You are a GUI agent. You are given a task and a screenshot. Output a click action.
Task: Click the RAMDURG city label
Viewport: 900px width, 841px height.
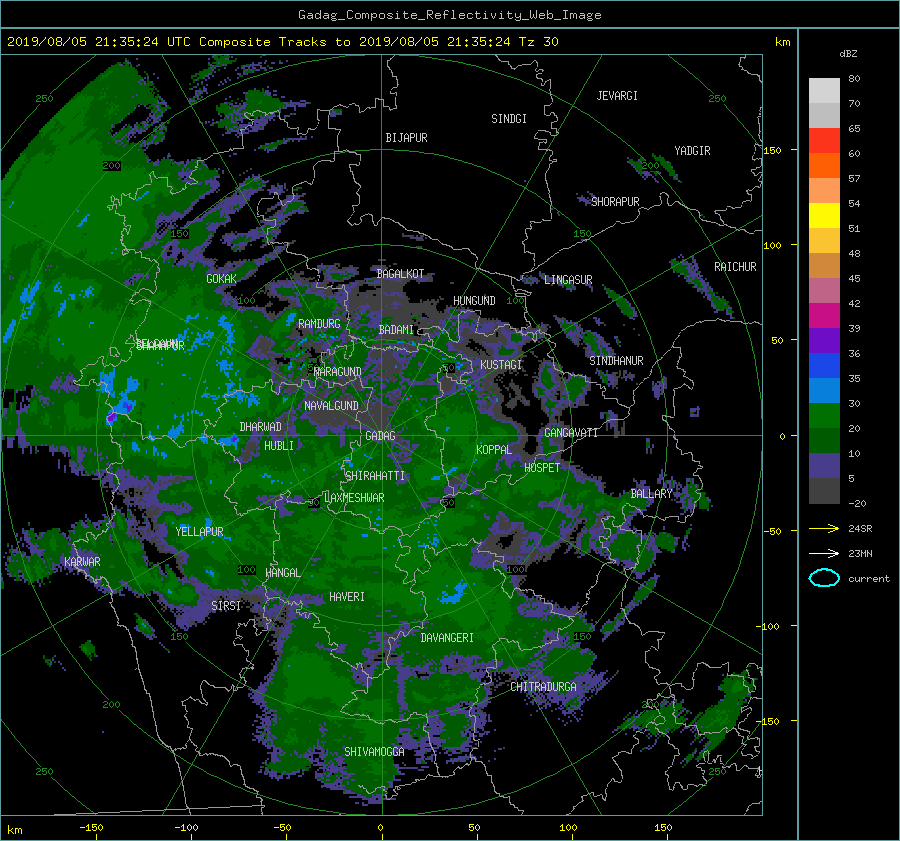(319, 324)
